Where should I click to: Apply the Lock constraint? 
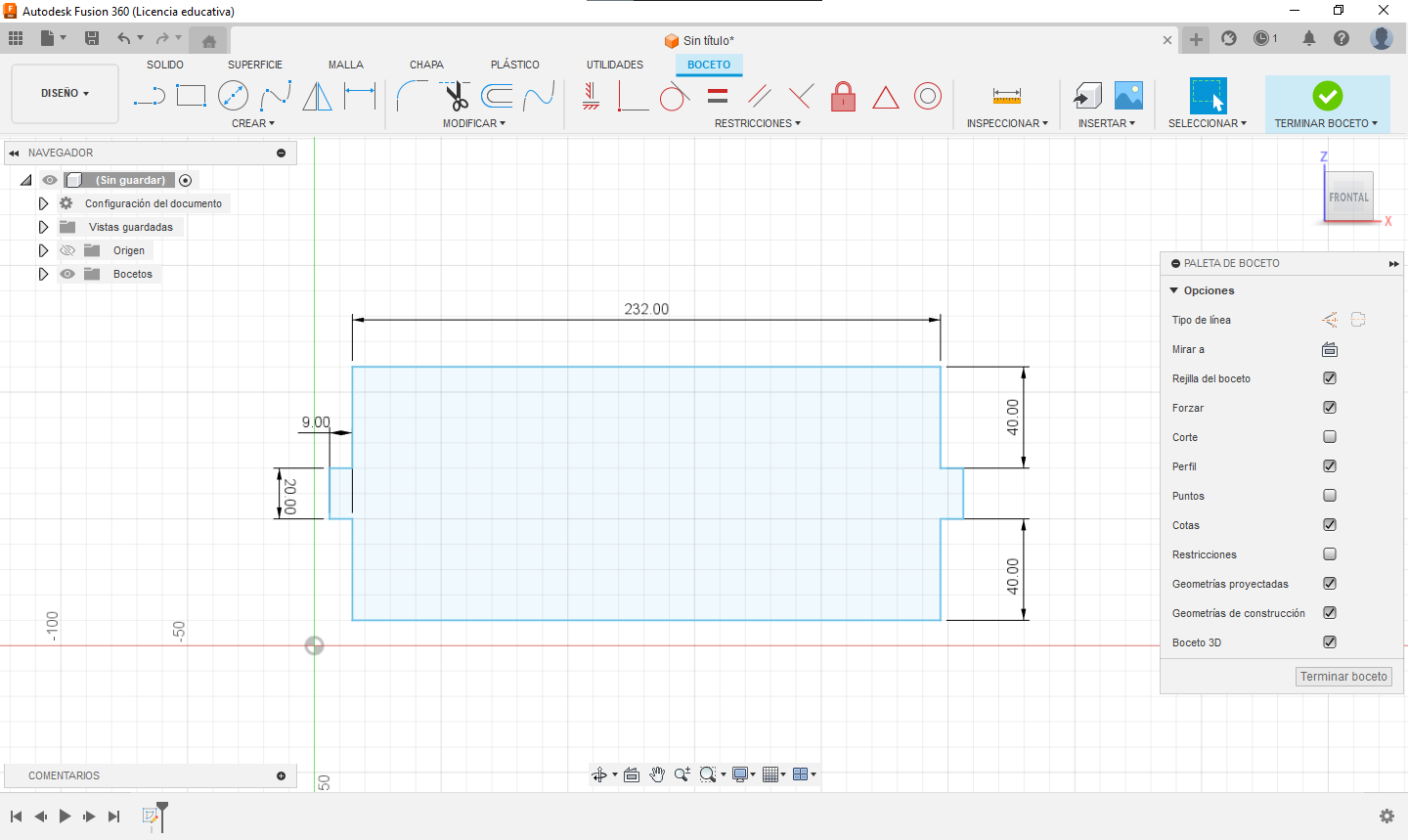pyautogui.click(x=843, y=96)
